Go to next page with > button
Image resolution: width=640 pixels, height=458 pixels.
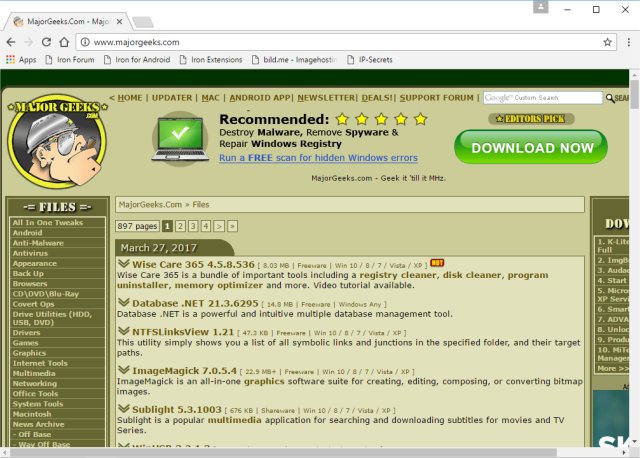pos(219,226)
